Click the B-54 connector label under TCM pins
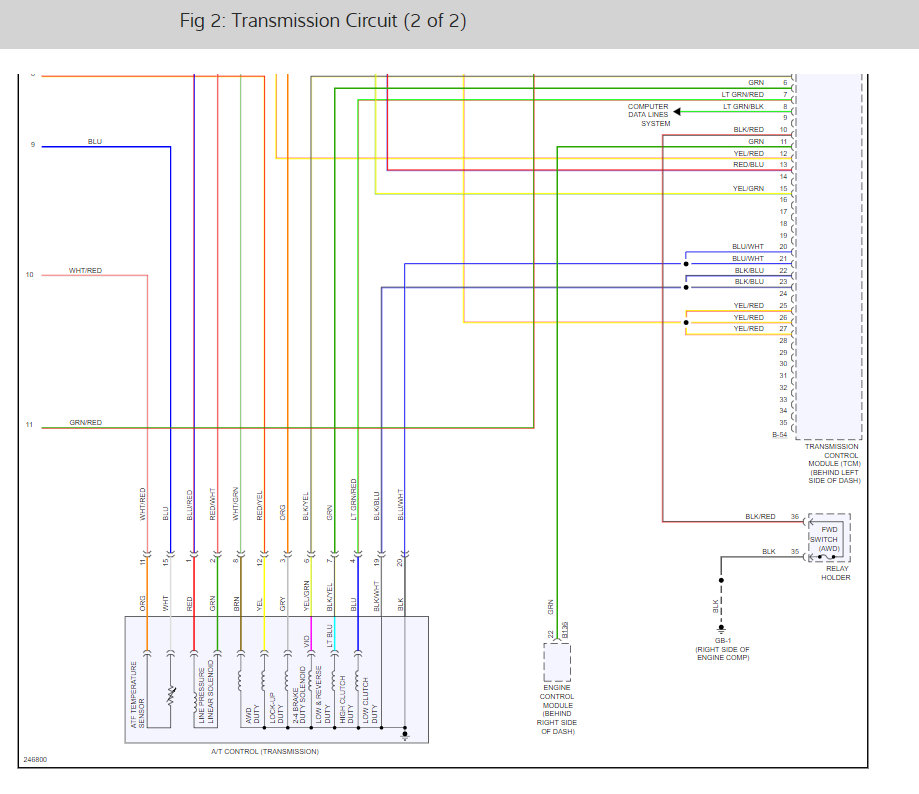The image size is (919, 794). click(x=780, y=435)
